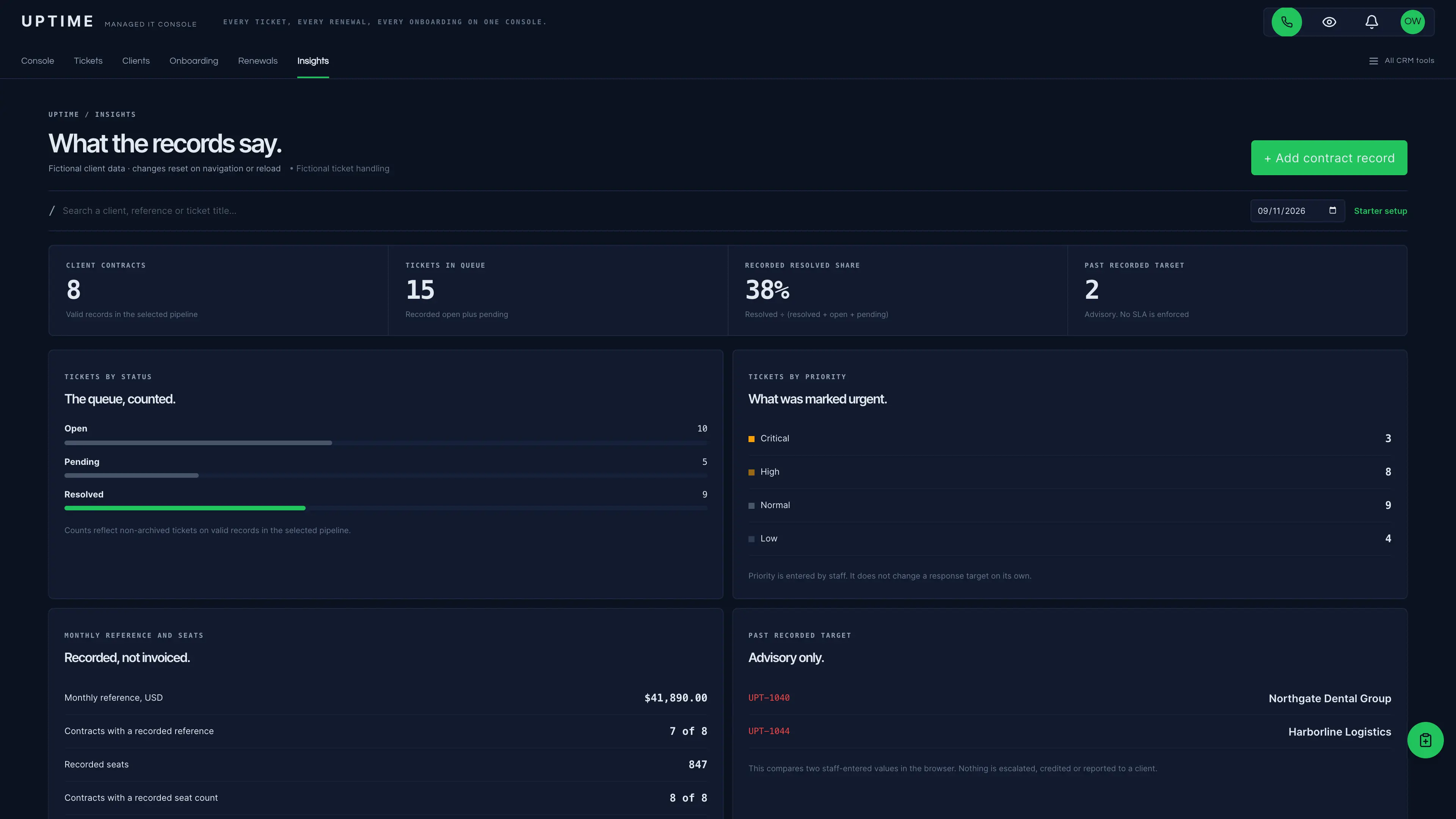Click the Critical priority color swatch
Image resolution: width=1456 pixels, height=819 pixels.
[751, 439]
